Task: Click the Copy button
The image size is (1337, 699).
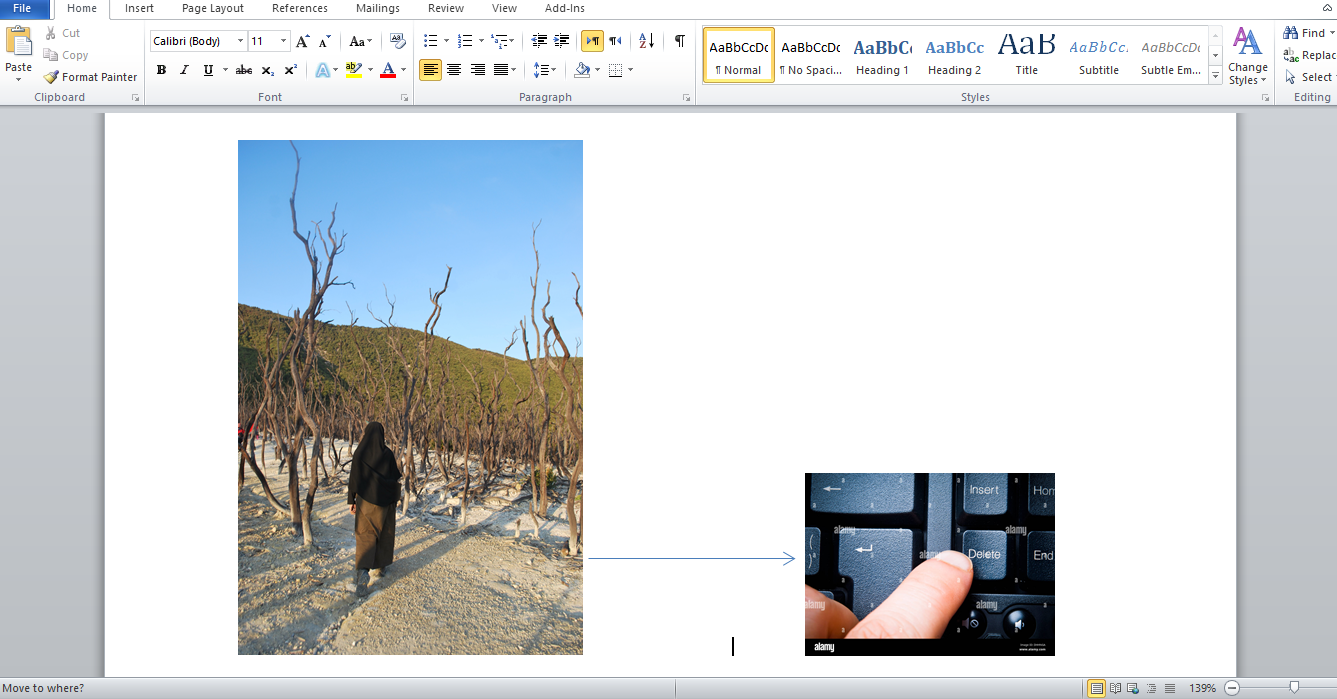Action: coord(66,55)
